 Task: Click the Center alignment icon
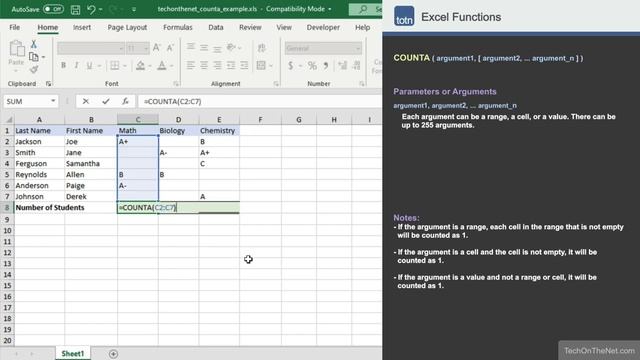coord(204,65)
